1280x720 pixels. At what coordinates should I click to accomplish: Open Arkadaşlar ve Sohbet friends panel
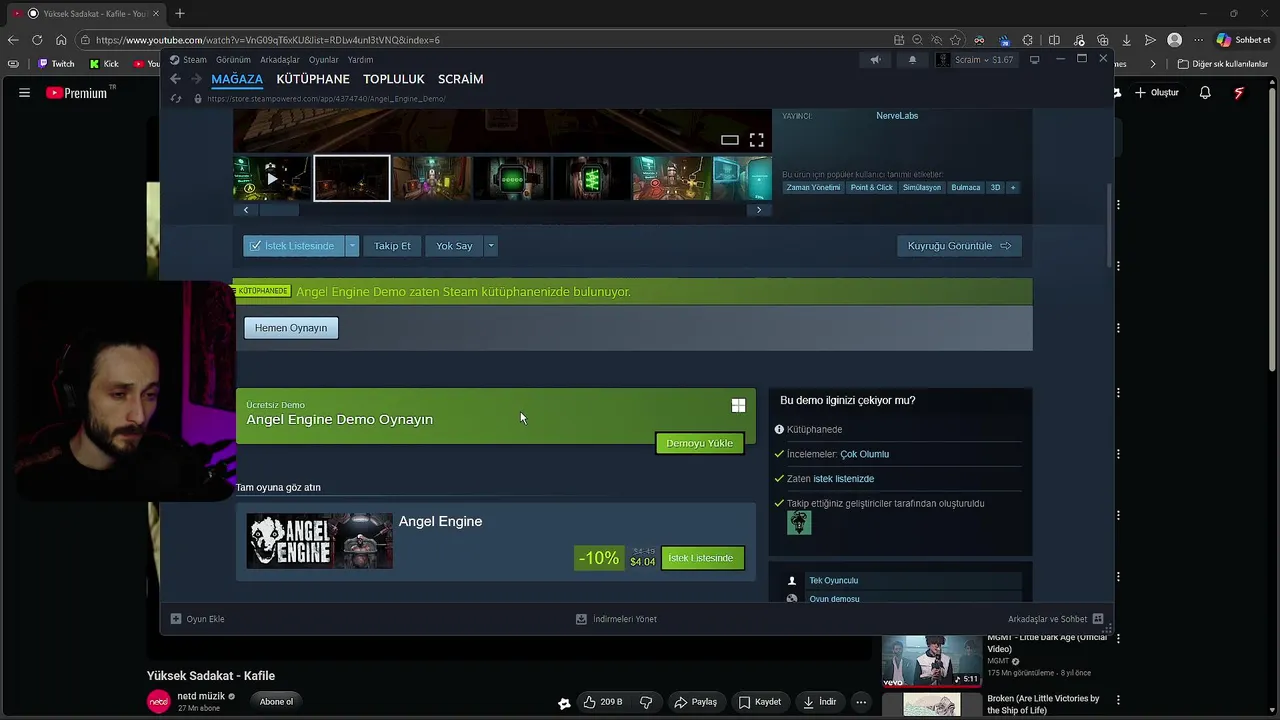point(1055,619)
